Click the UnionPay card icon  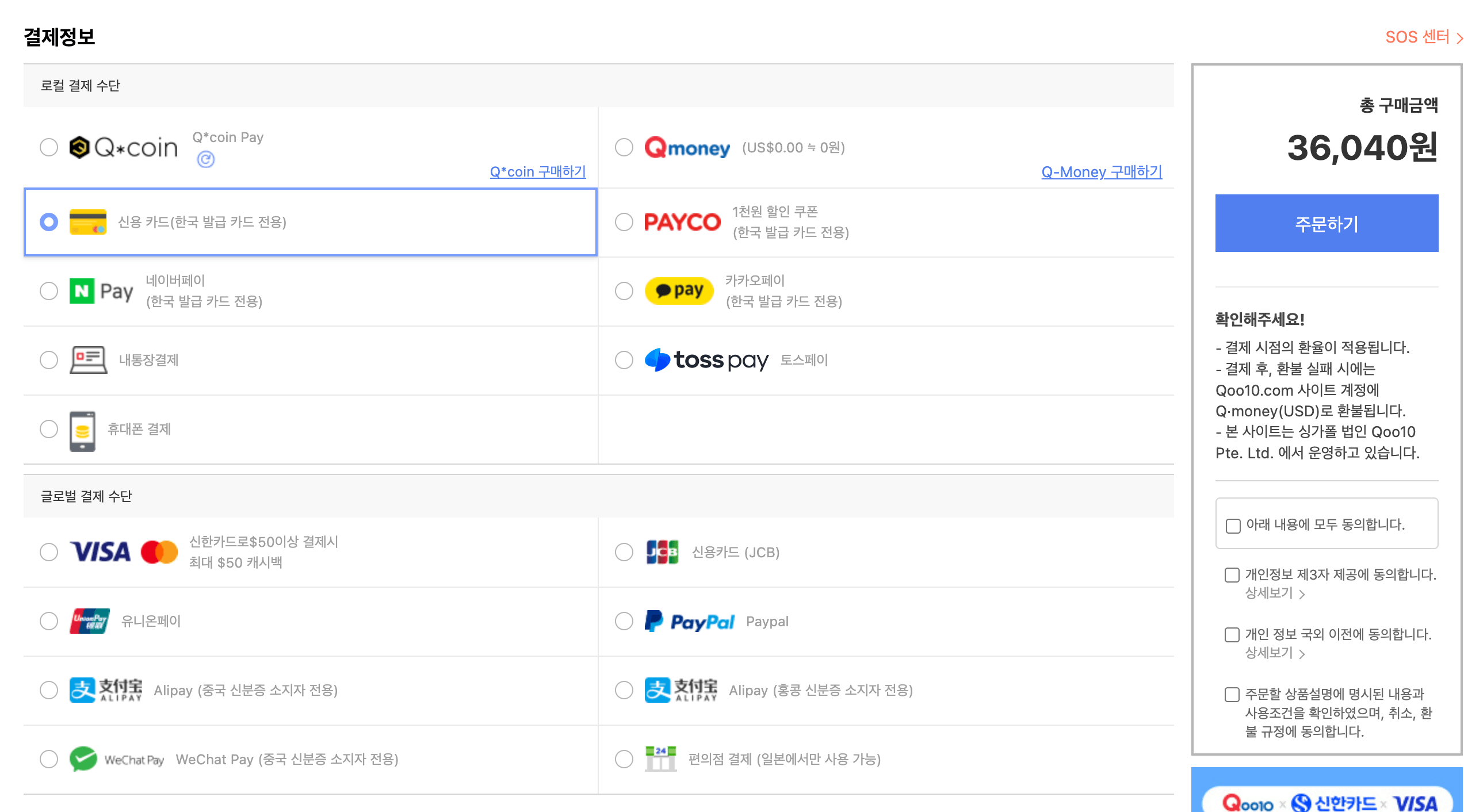(89, 621)
